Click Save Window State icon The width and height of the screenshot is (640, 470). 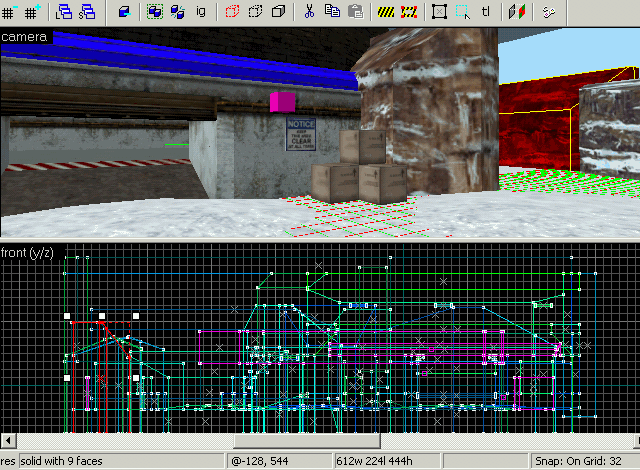click(87, 12)
